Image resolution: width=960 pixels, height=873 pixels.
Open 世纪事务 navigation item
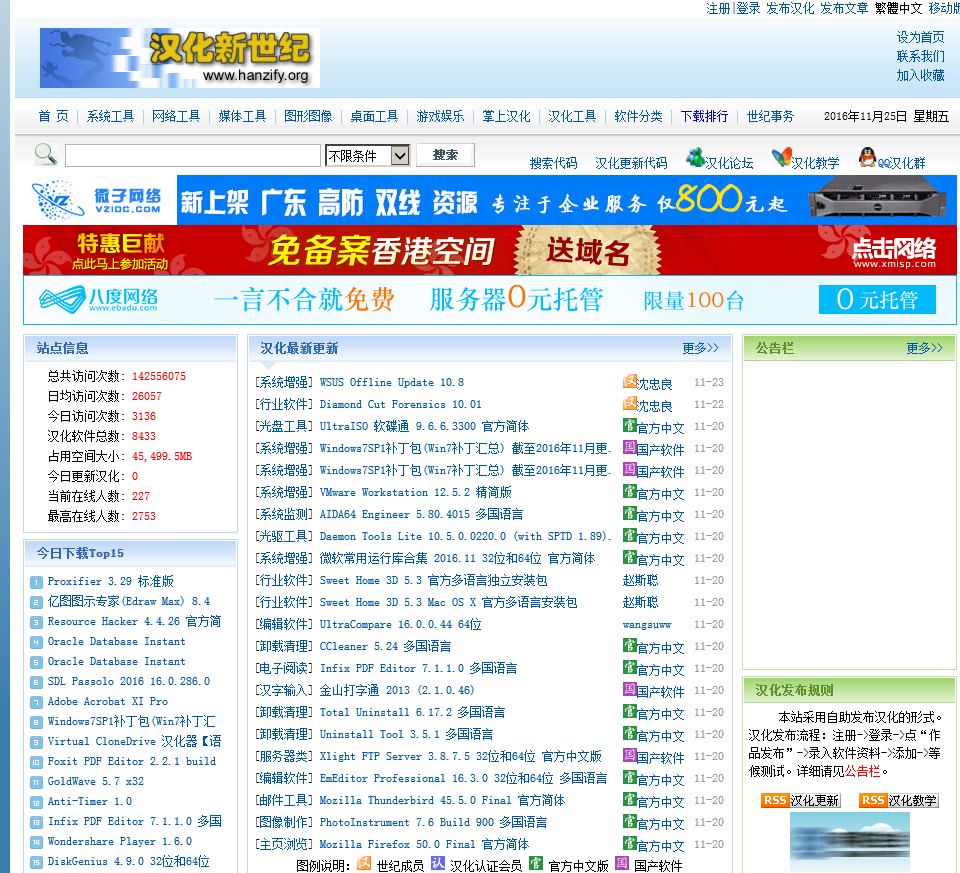[771, 116]
